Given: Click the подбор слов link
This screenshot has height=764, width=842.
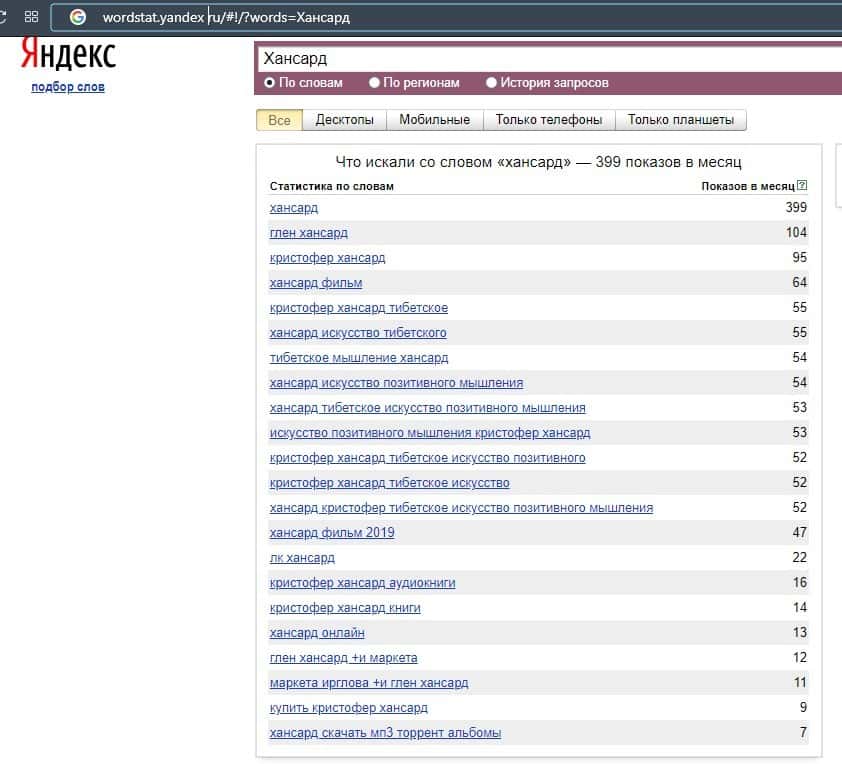Looking at the screenshot, I should tap(68, 87).
